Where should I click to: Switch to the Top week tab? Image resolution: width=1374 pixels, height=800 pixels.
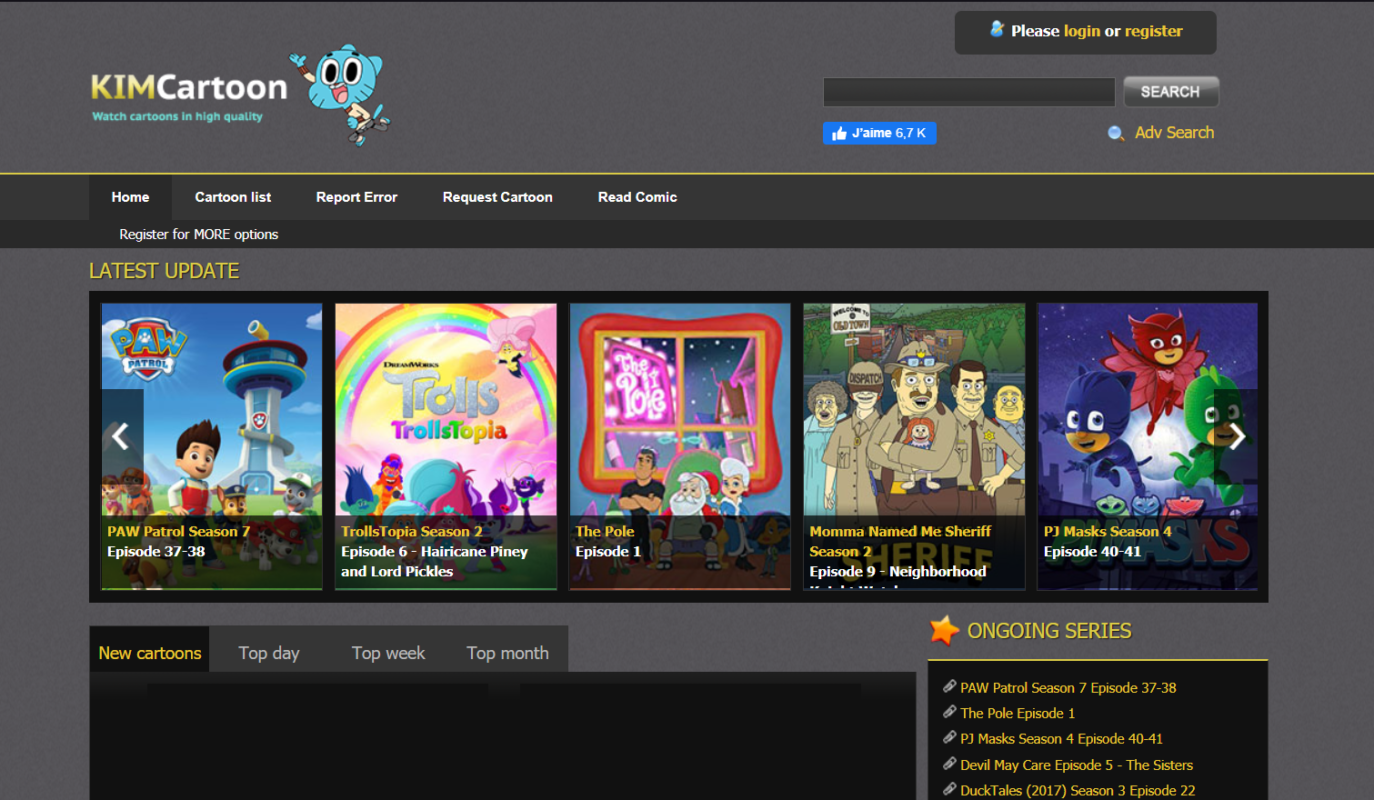388,653
